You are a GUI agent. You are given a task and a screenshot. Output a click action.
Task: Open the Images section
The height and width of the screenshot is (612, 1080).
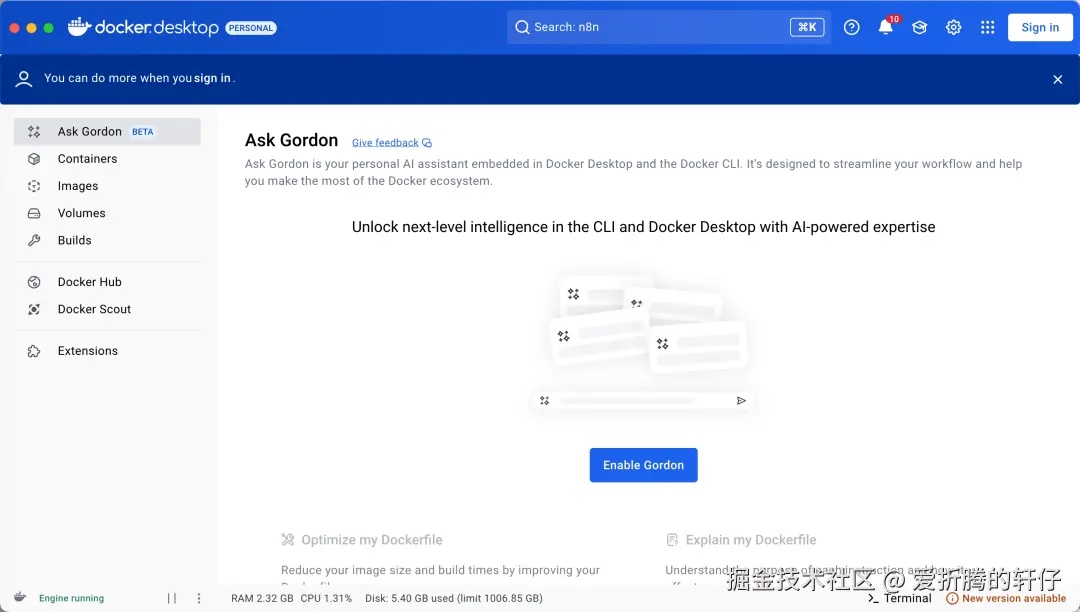click(79, 186)
